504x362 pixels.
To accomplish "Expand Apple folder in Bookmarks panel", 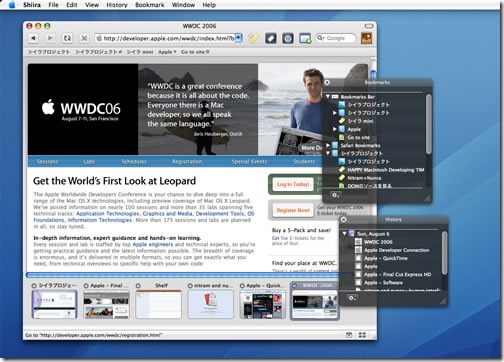I will pos(335,129).
